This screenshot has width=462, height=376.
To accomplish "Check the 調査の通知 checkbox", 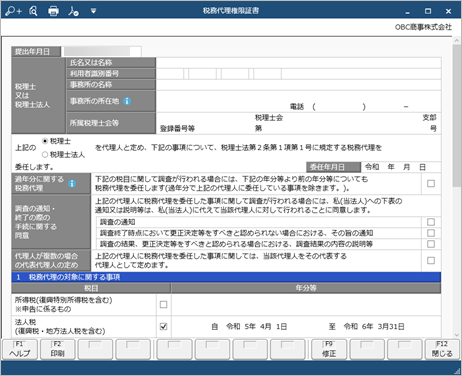I will [431, 222].
